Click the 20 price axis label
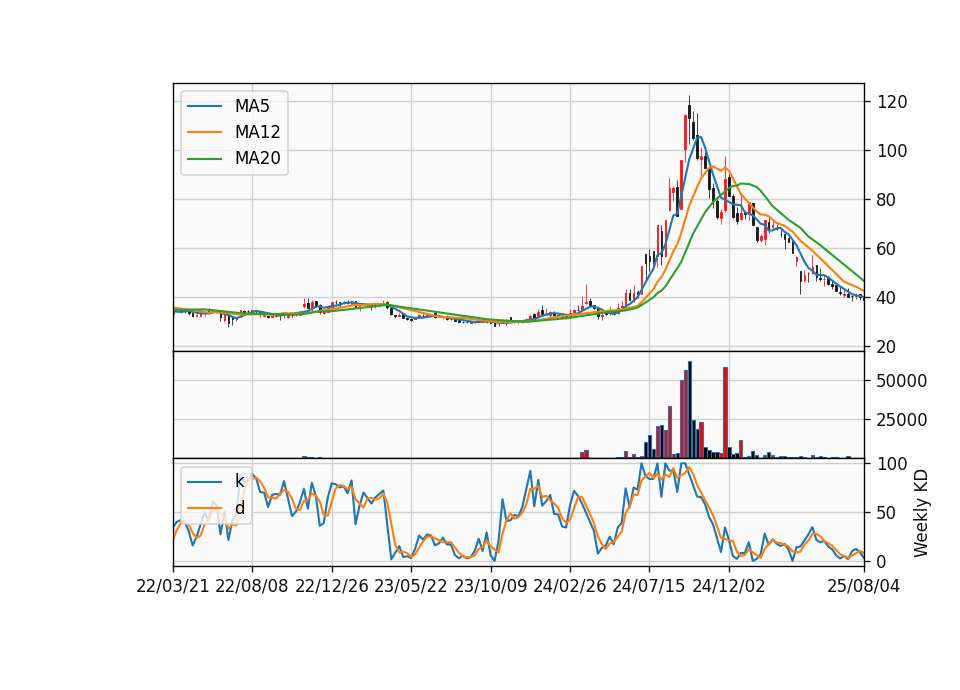The image size is (960, 690). coord(887,347)
